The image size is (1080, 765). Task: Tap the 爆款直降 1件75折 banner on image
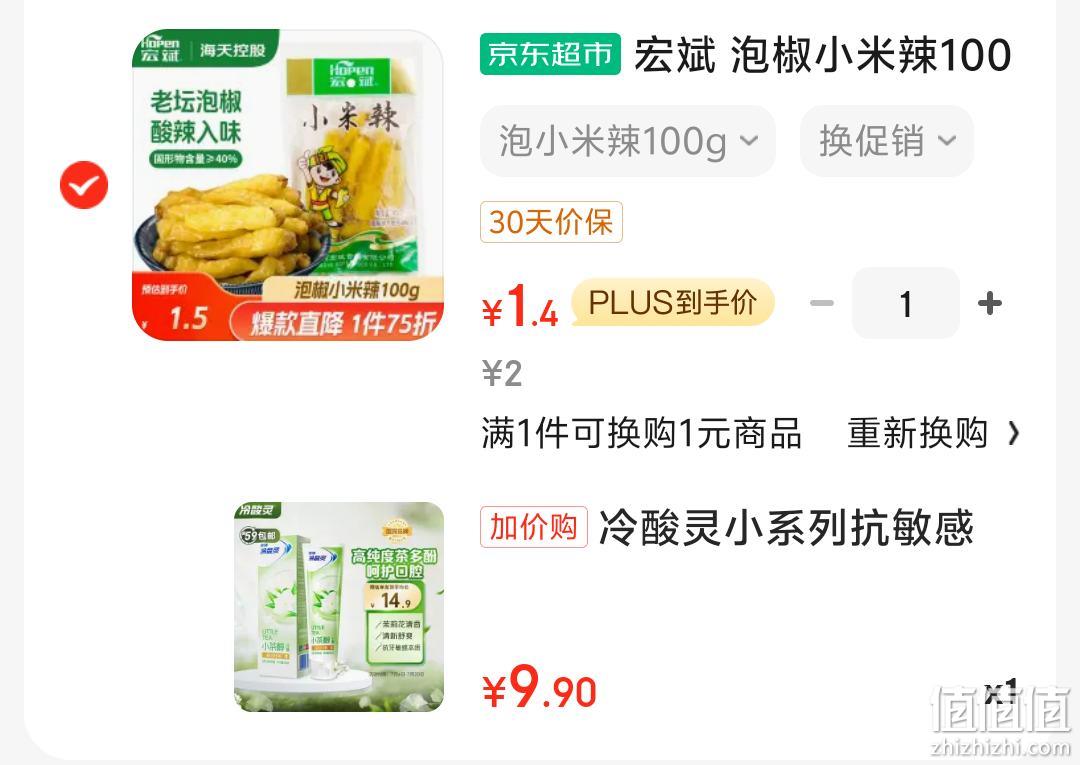tap(336, 322)
